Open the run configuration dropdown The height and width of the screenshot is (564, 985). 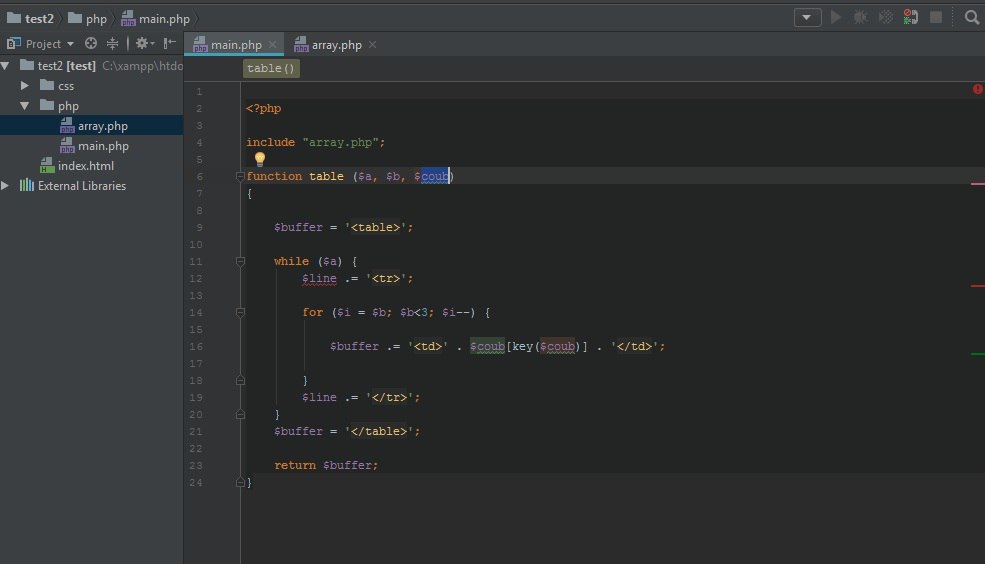point(807,17)
